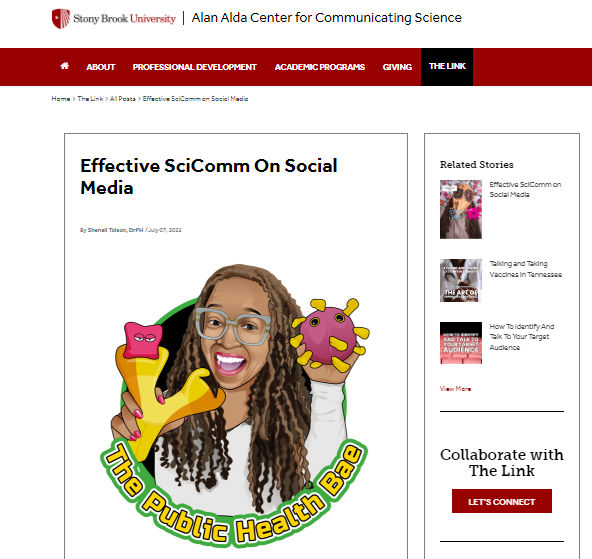Open the Target Audience story thumbnail
This screenshot has width=592, height=559.
pyautogui.click(x=461, y=343)
